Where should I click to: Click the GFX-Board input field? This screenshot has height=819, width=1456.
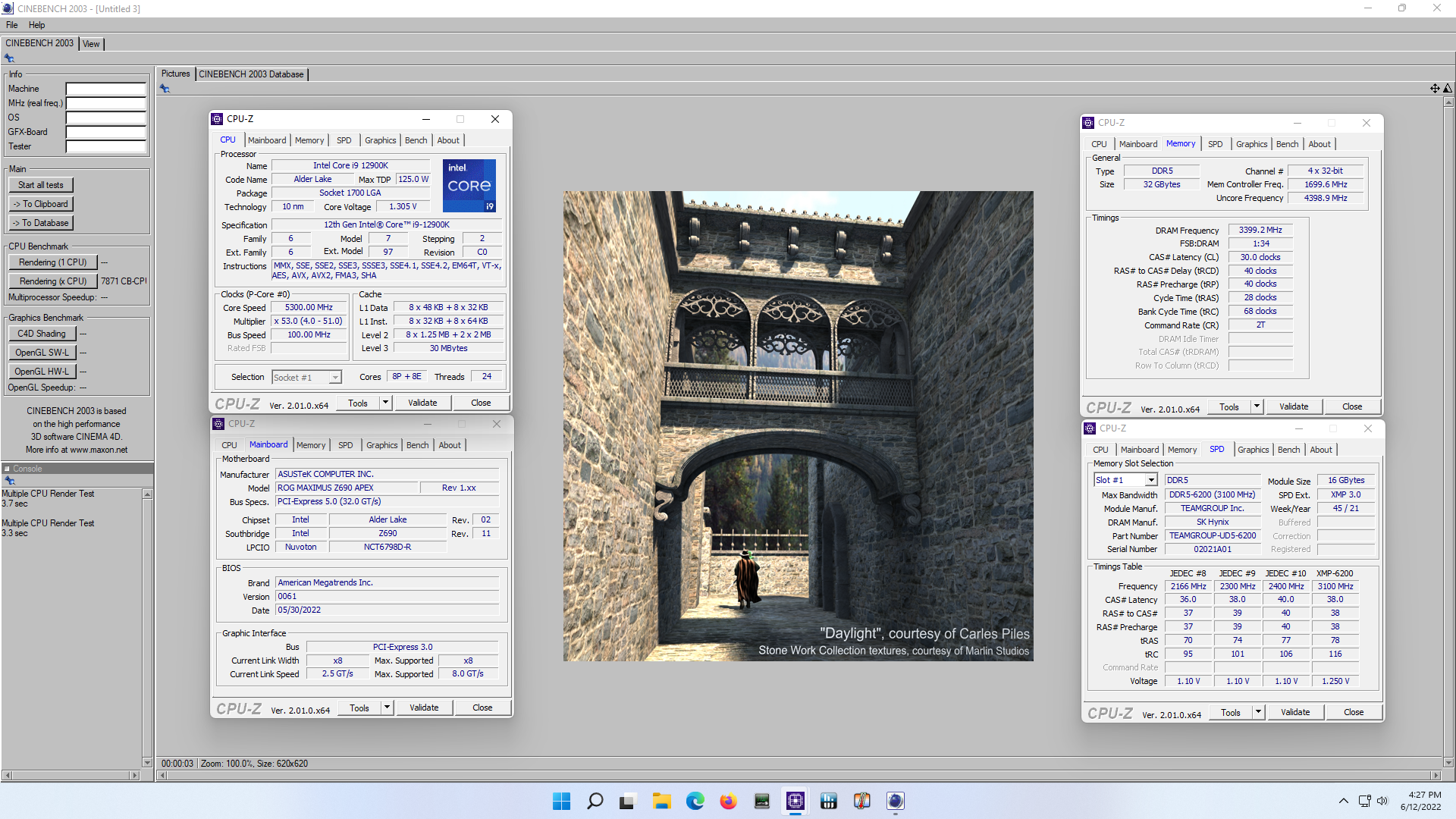pyautogui.click(x=105, y=132)
